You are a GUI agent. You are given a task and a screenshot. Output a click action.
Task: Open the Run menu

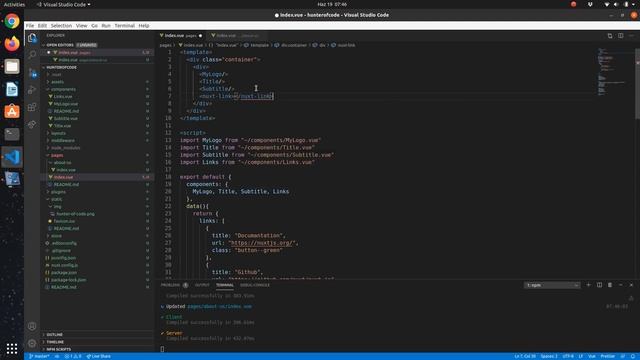pos(106,25)
